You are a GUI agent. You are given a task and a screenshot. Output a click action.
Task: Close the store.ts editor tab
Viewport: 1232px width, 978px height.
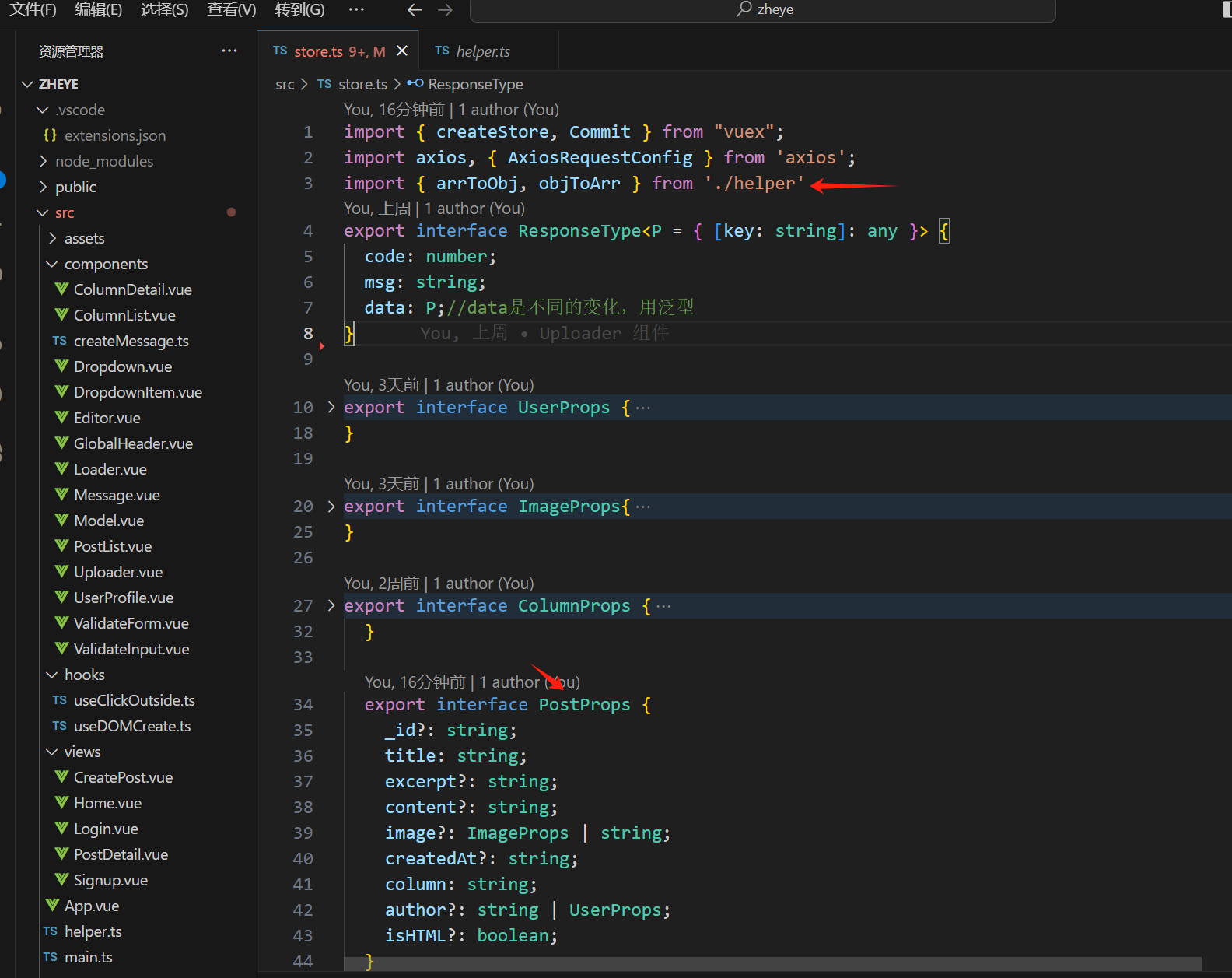click(x=402, y=51)
